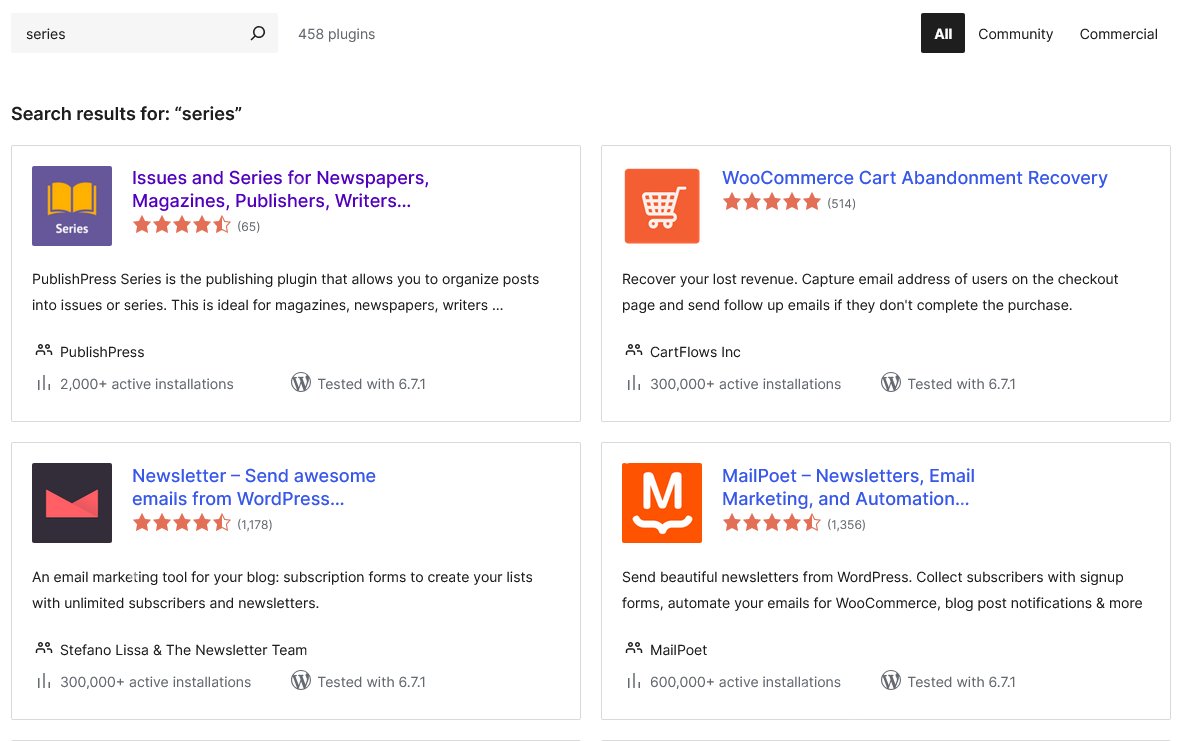Click the author icon beside CartFlows Inc
The height and width of the screenshot is (741, 1184).
(634, 350)
